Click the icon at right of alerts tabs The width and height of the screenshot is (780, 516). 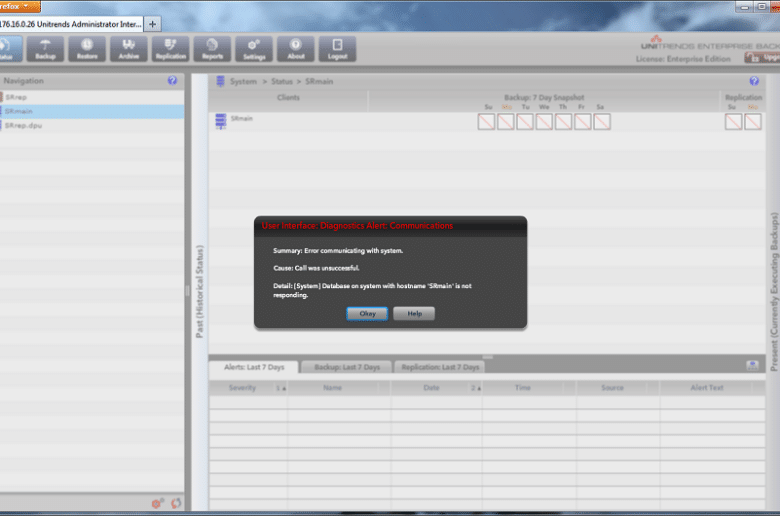point(753,366)
